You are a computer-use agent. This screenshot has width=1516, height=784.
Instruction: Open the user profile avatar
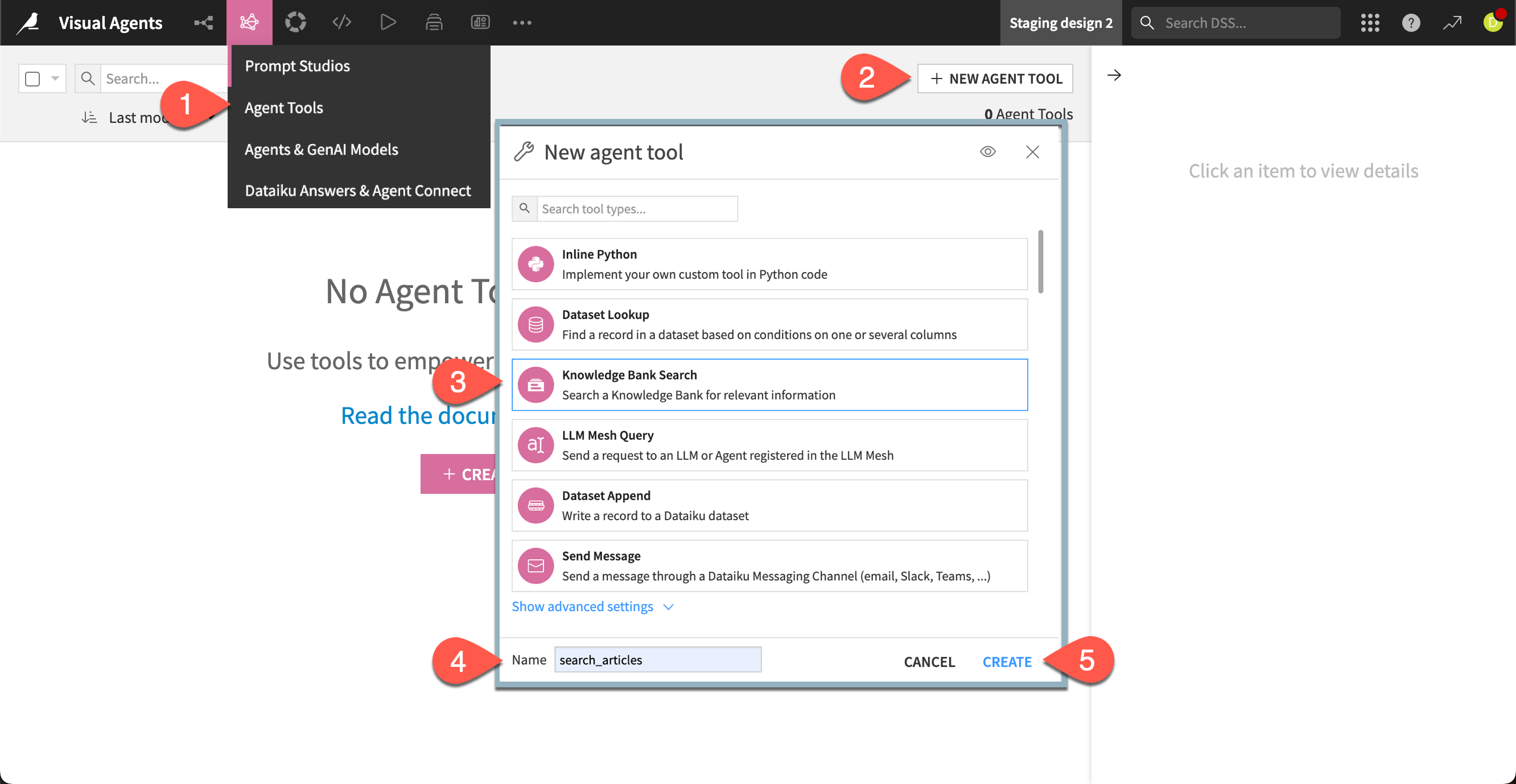(1493, 22)
